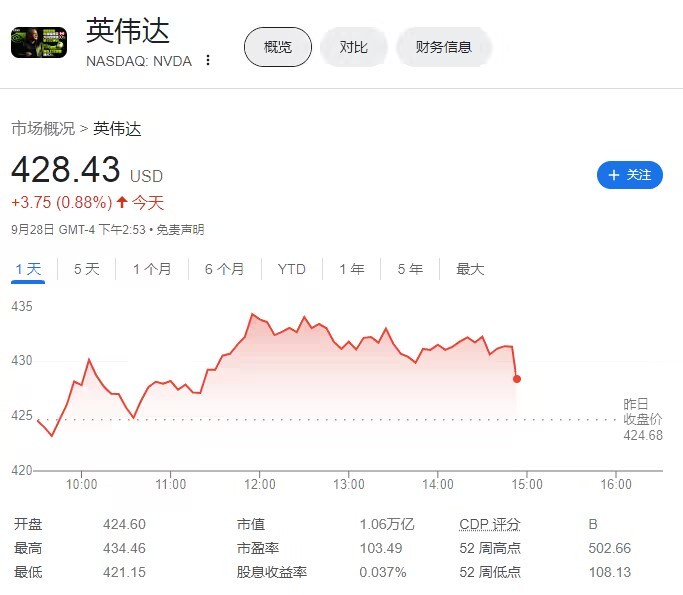Click the 开盘 value 424.60
This screenshot has width=683, height=595.
click(x=124, y=524)
